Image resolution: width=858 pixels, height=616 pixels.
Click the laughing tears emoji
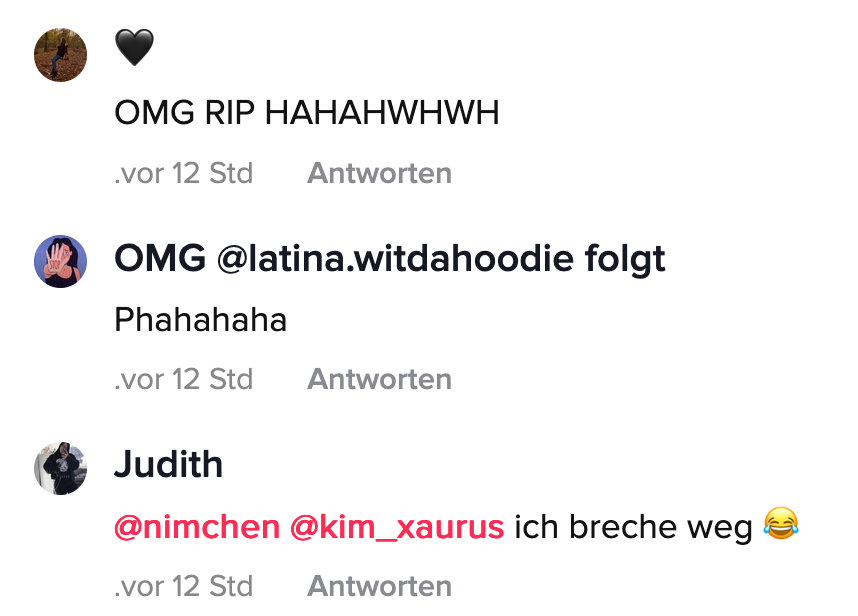[781, 524]
